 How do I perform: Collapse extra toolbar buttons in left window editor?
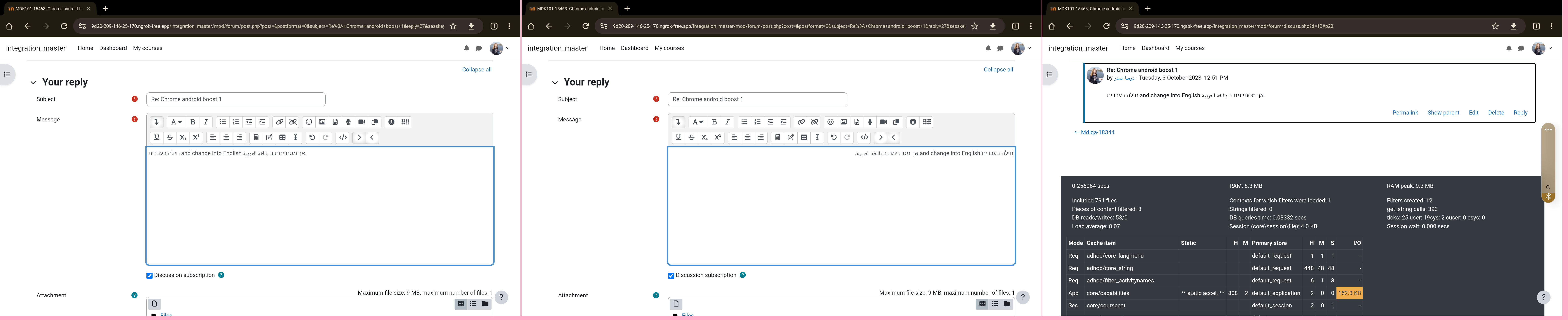point(156,122)
